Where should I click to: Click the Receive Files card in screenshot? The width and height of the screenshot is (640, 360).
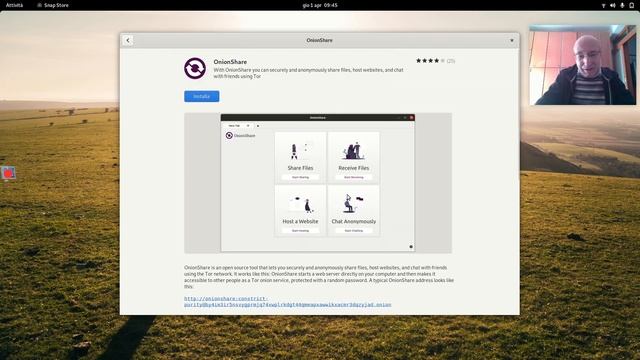(353, 157)
